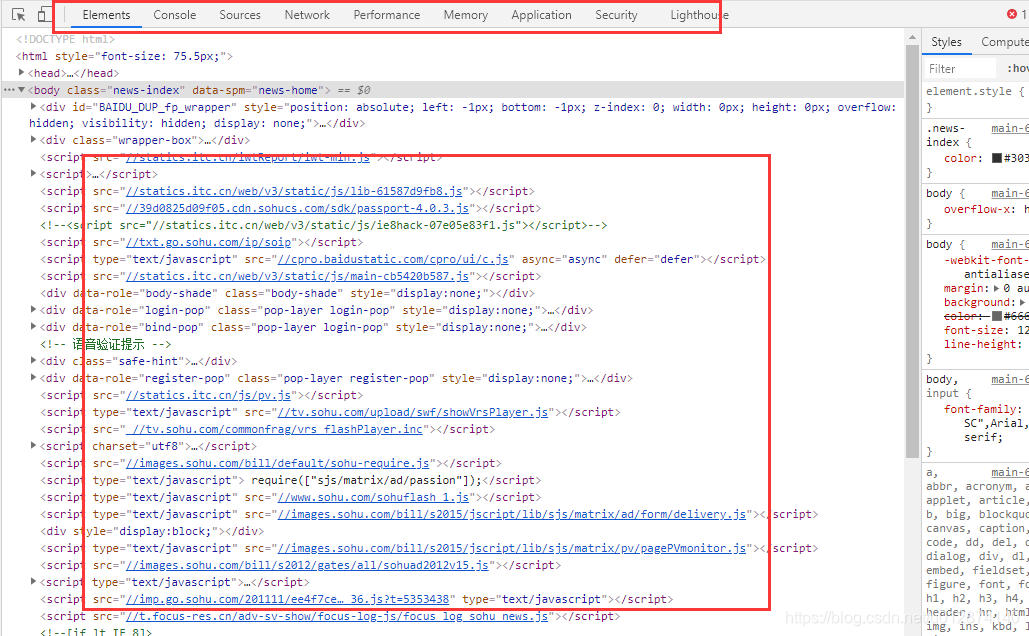This screenshot has width=1029, height=636.
Task: Open the sohuad2012v15.js link
Action: (x=307, y=565)
